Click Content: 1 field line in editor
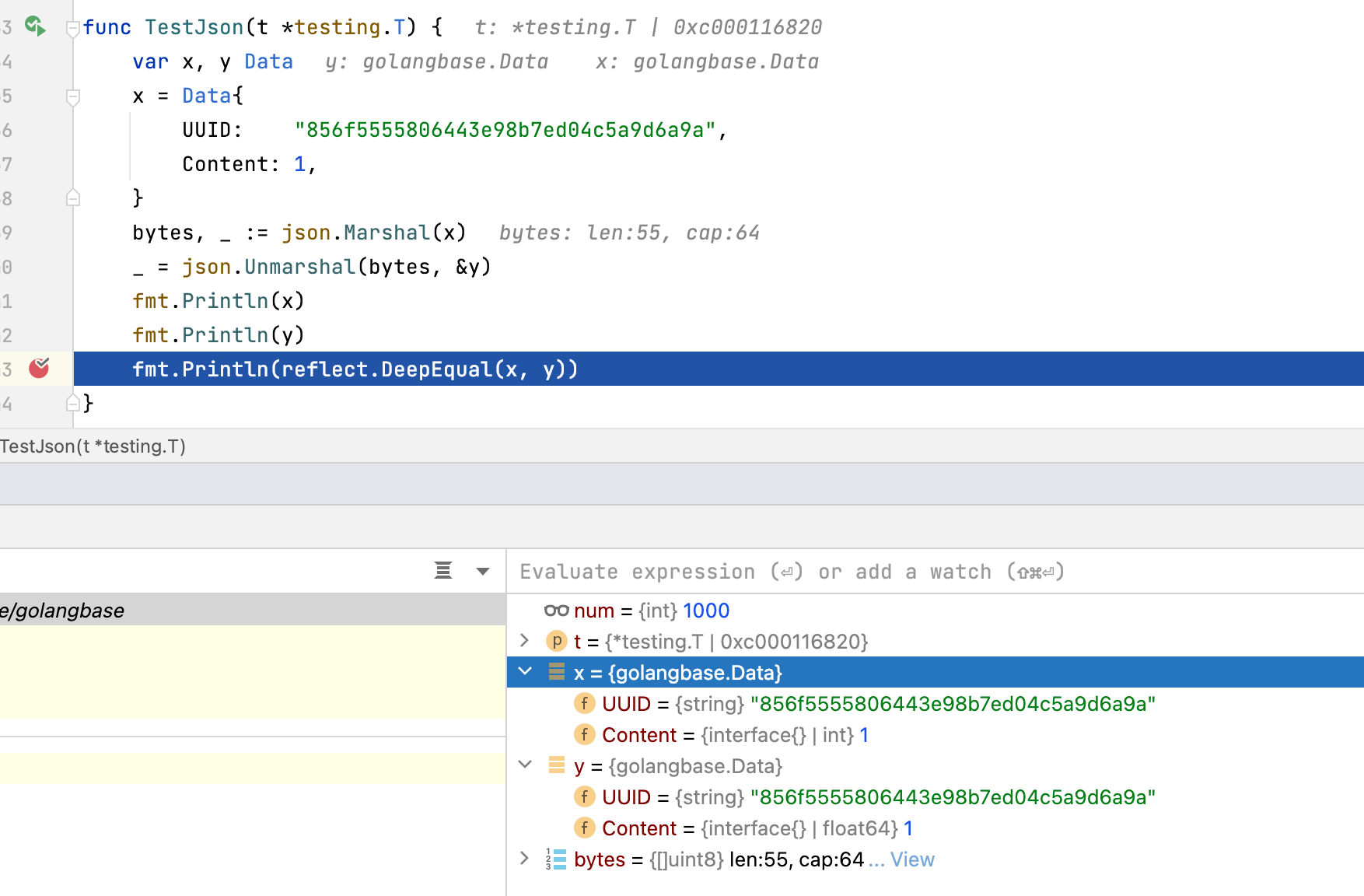The width and height of the screenshot is (1364, 896). click(249, 164)
